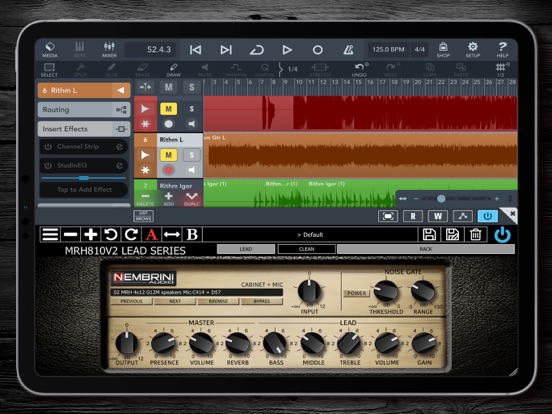The height and width of the screenshot is (414, 552).
Task: Choose the GLUE tool
Action: pyautogui.click(x=111, y=70)
